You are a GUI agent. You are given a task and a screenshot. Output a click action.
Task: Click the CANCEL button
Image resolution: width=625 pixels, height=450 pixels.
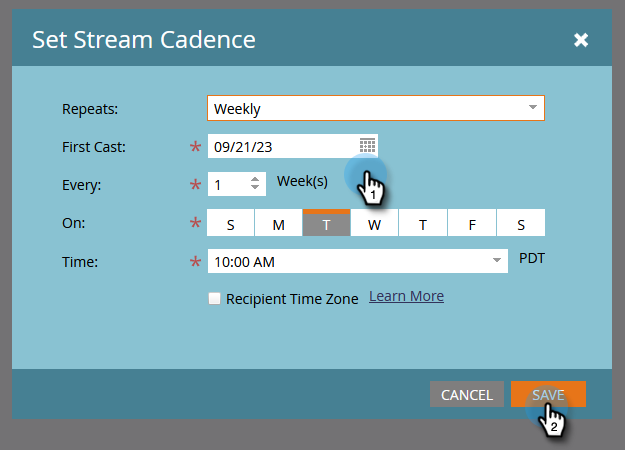tap(467, 394)
